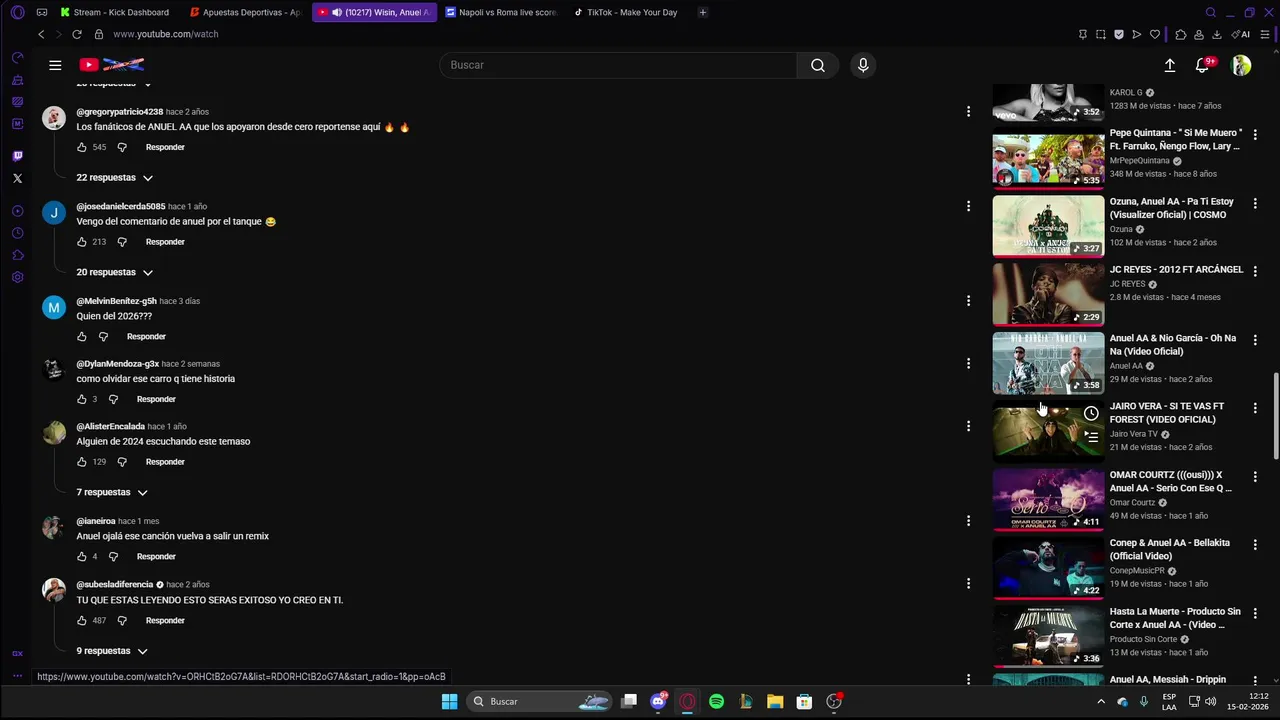Open options menu for @gregorypatricio4238 comment

[968, 111]
